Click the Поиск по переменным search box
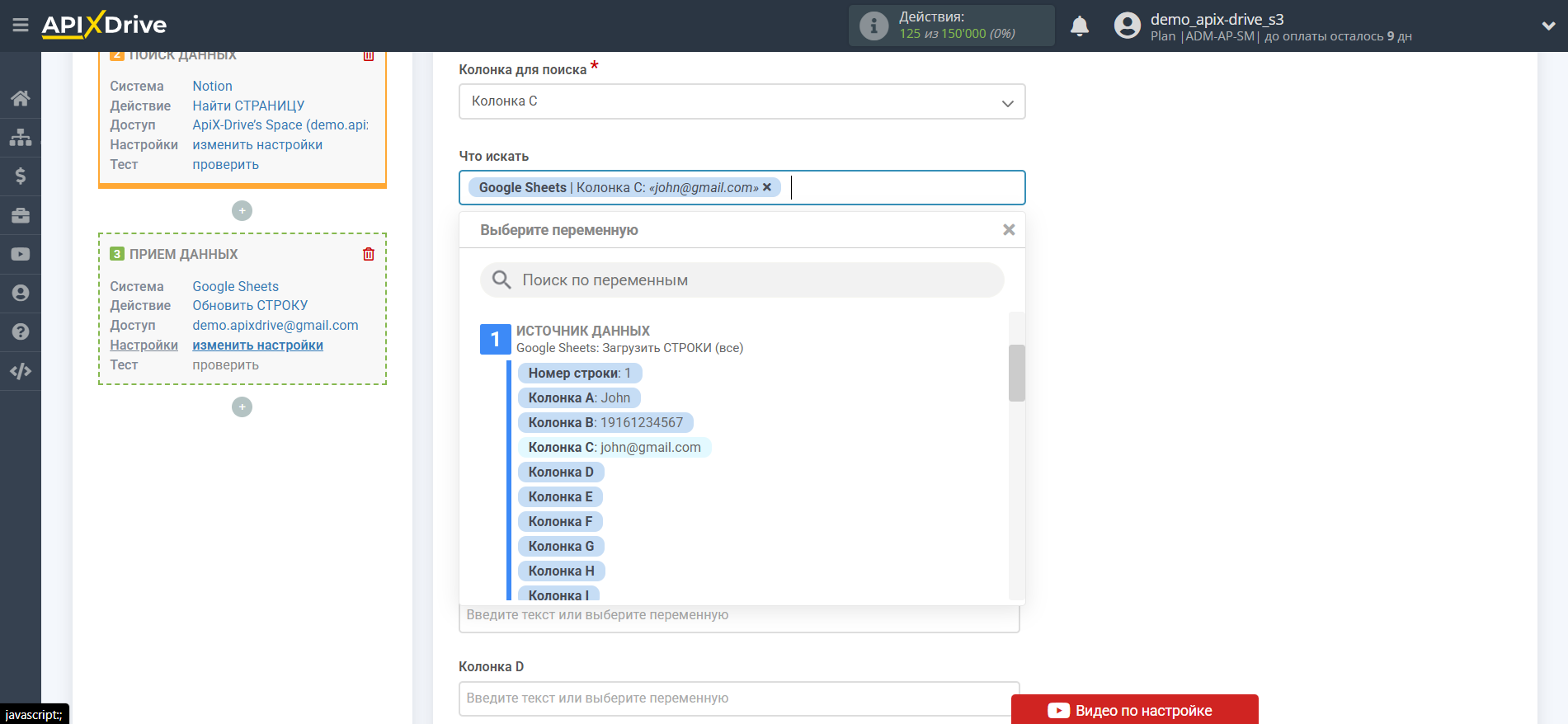 pos(742,280)
